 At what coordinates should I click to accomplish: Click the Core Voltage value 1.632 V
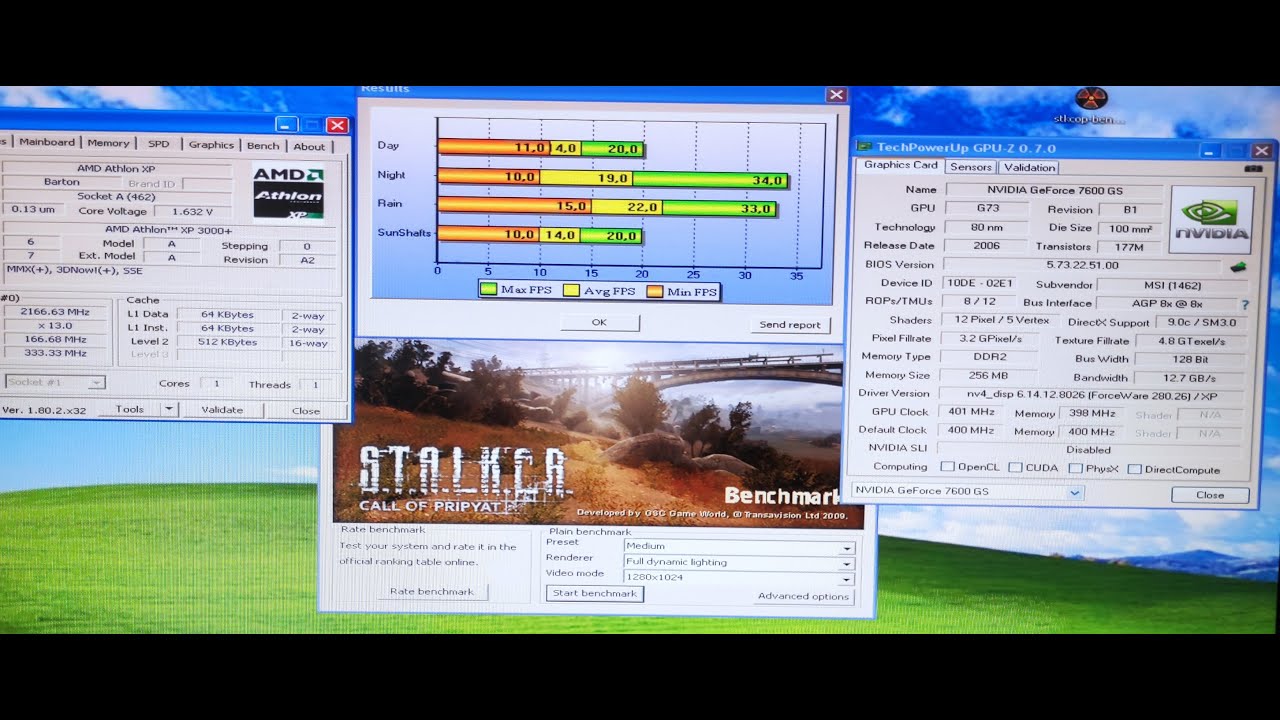point(192,211)
